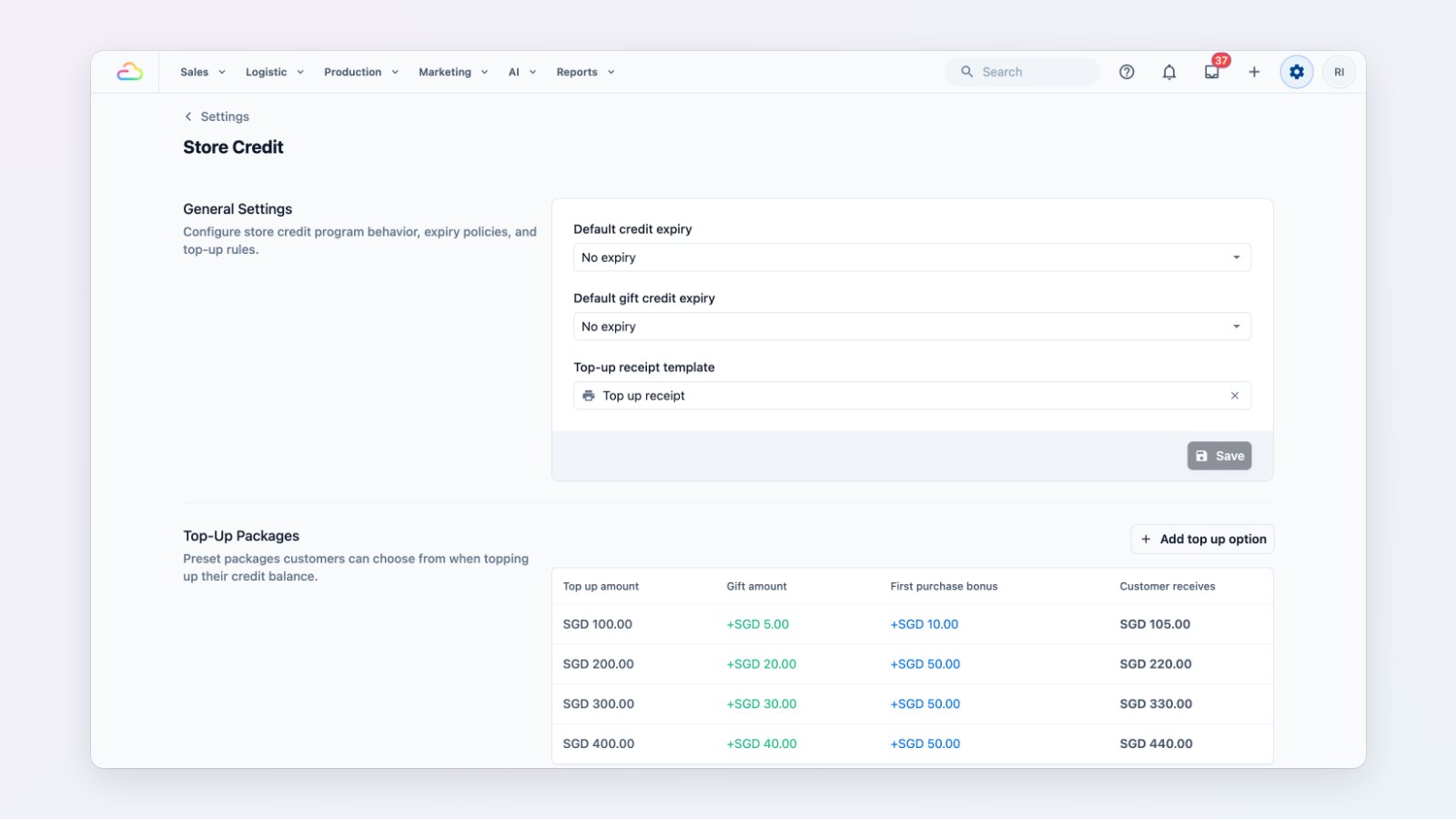Click Add top up option
Screen dimensions: 1456x819
pyautogui.click(x=1202, y=539)
